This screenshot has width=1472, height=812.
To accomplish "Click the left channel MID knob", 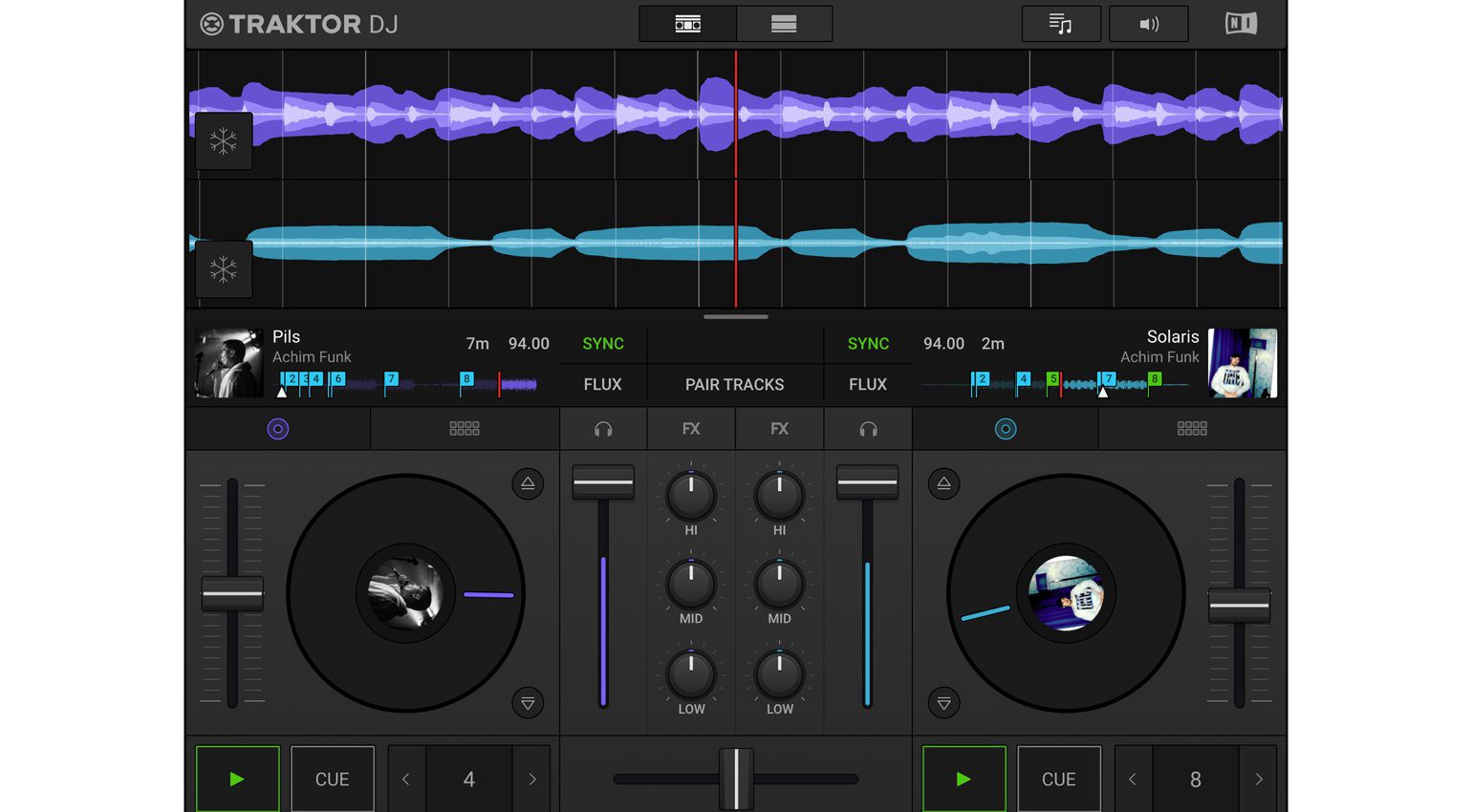I will coord(691,584).
